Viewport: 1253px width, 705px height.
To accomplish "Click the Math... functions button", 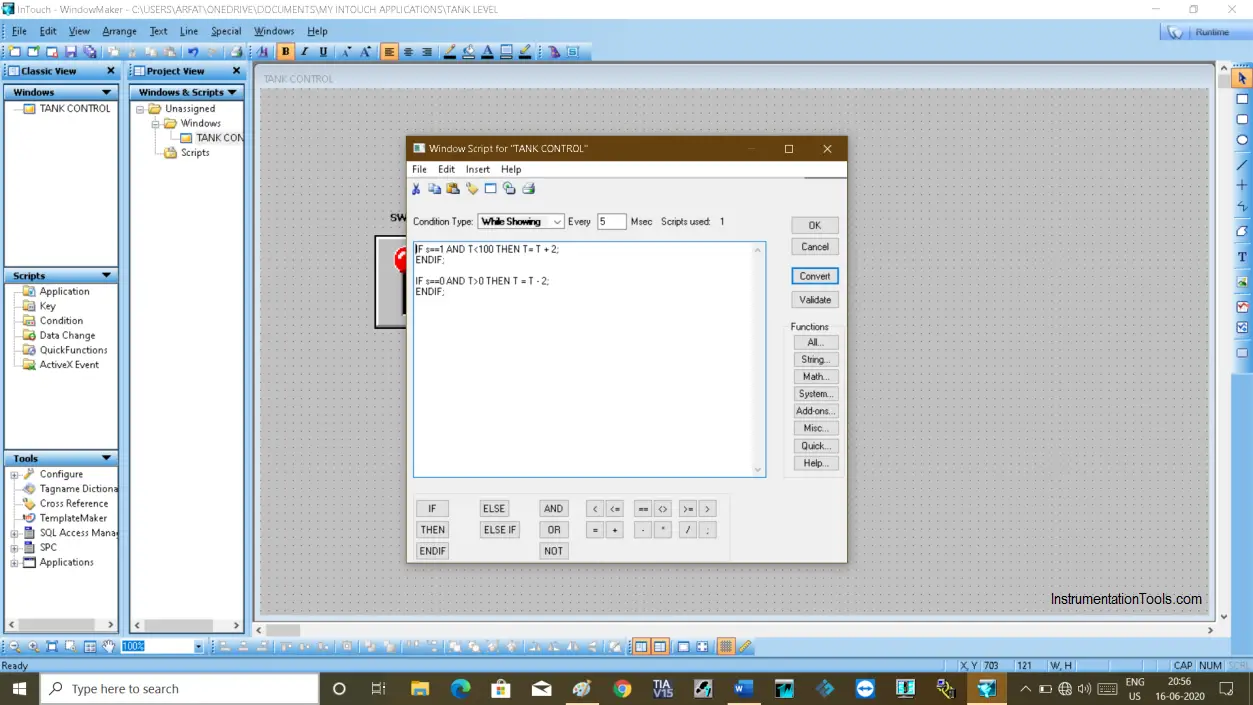I will (x=815, y=377).
